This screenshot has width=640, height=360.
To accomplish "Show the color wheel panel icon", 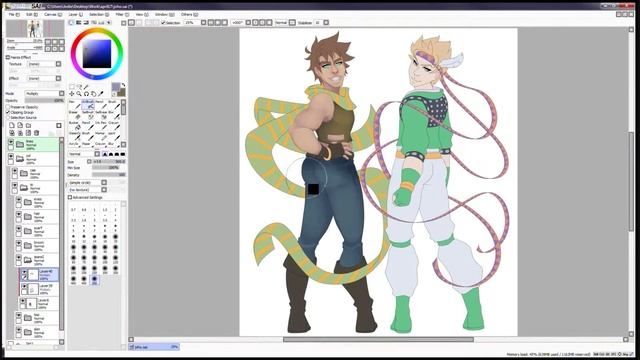I will [71, 22].
